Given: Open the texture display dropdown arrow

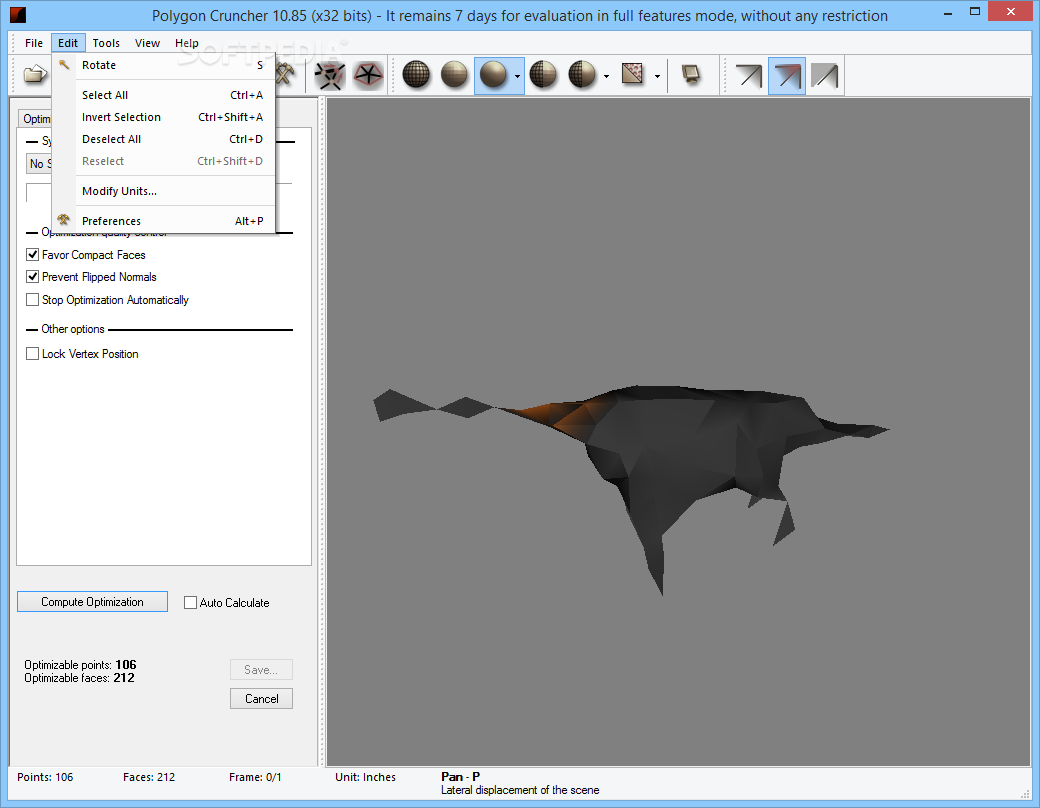Looking at the screenshot, I should 657,76.
